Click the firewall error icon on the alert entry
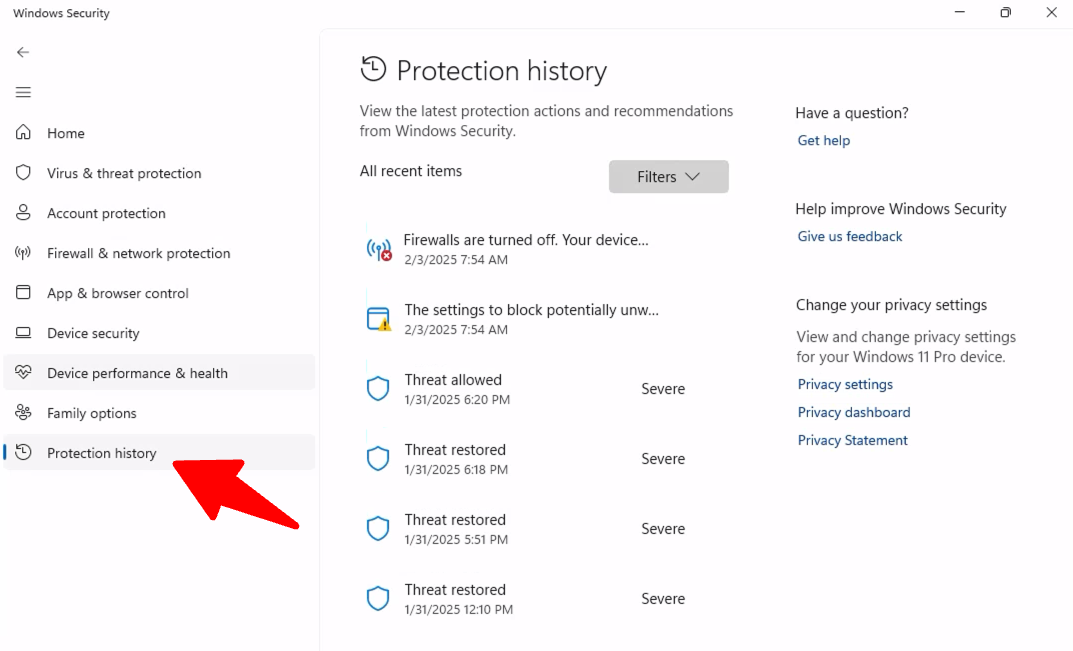 click(378, 248)
